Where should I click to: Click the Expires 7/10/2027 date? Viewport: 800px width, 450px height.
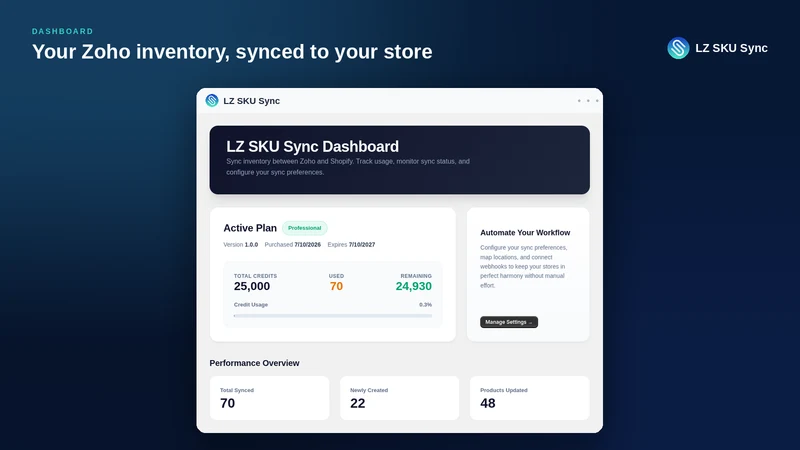[x=351, y=245]
